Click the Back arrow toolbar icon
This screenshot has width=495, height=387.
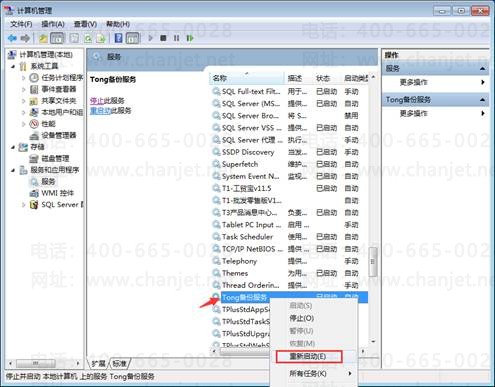(12, 38)
